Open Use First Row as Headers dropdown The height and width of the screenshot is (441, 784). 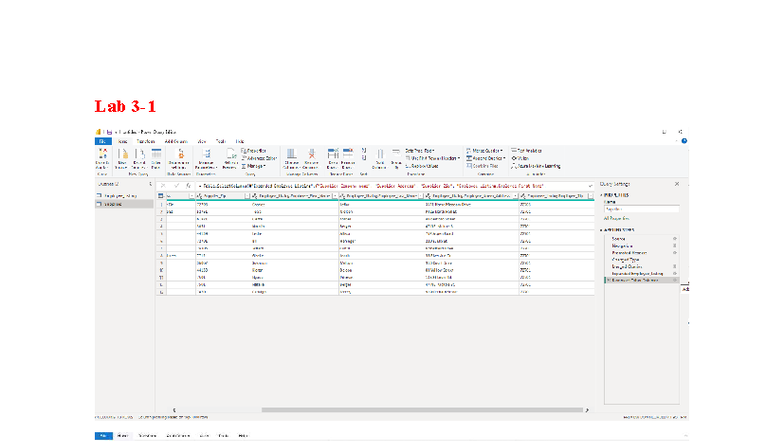pyautogui.click(x=432, y=158)
